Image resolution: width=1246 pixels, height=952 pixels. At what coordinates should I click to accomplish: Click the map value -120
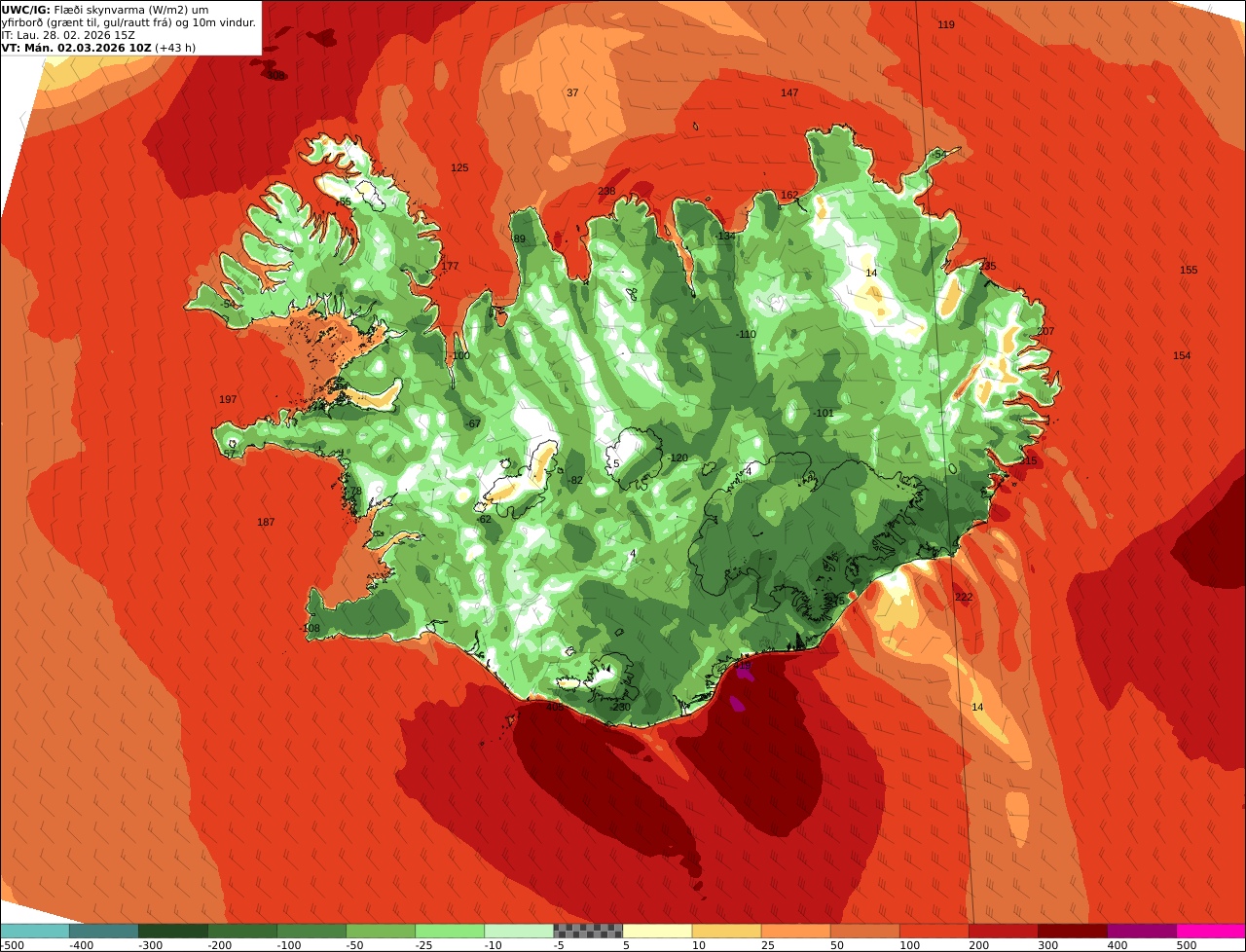click(678, 458)
